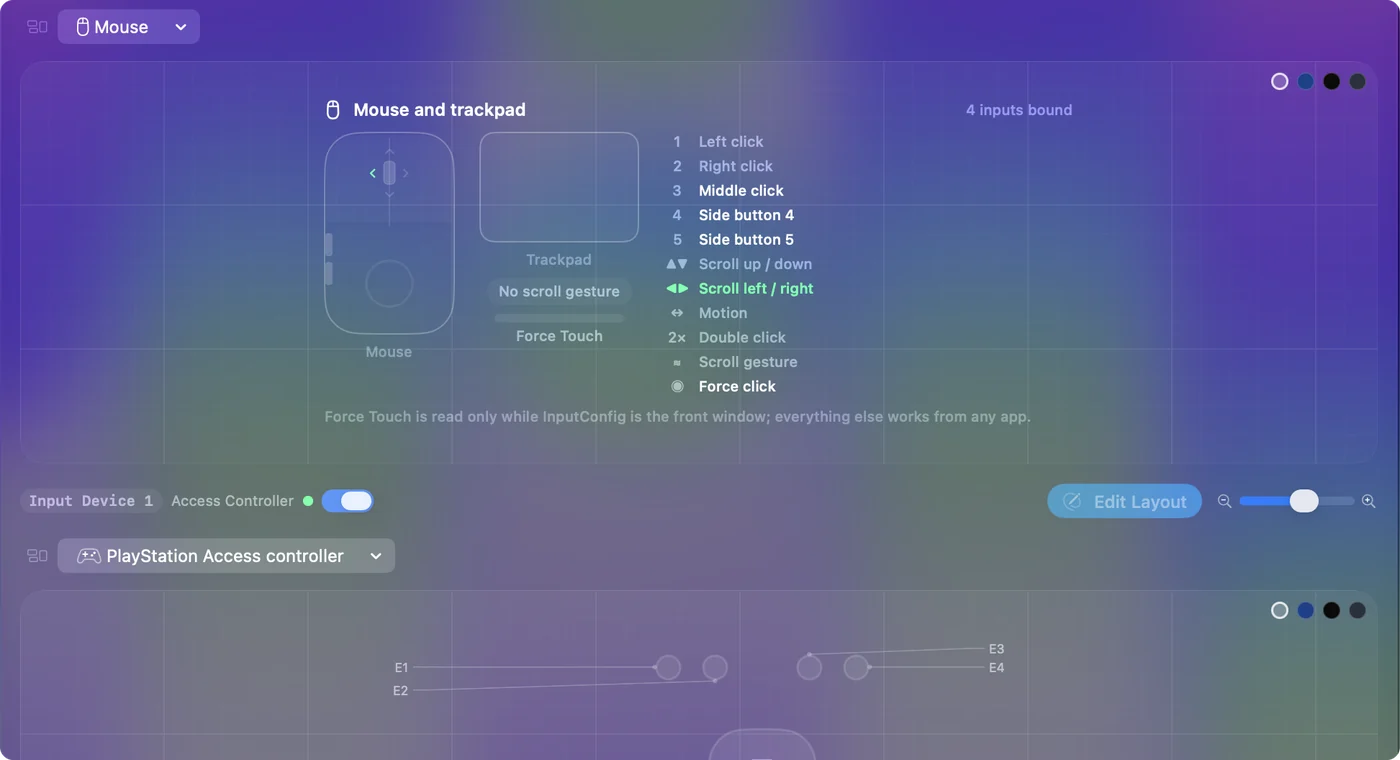Click the round circle on the mouse diagram body
Screen dimensions: 1400x760
(389, 284)
